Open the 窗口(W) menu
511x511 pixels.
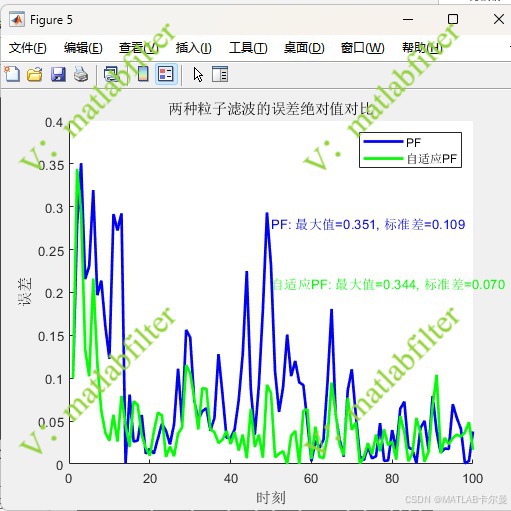coord(363,48)
